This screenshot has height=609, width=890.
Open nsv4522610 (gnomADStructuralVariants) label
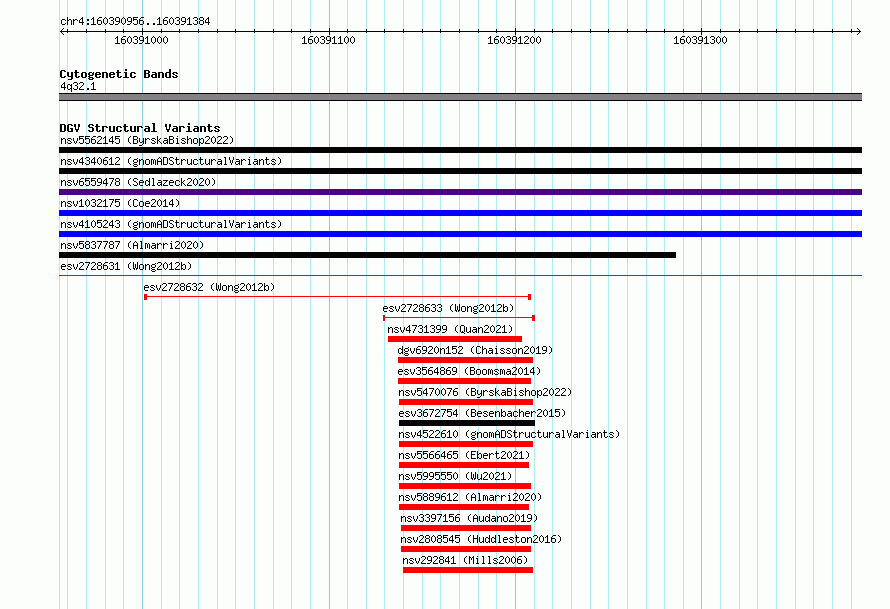tap(509, 434)
